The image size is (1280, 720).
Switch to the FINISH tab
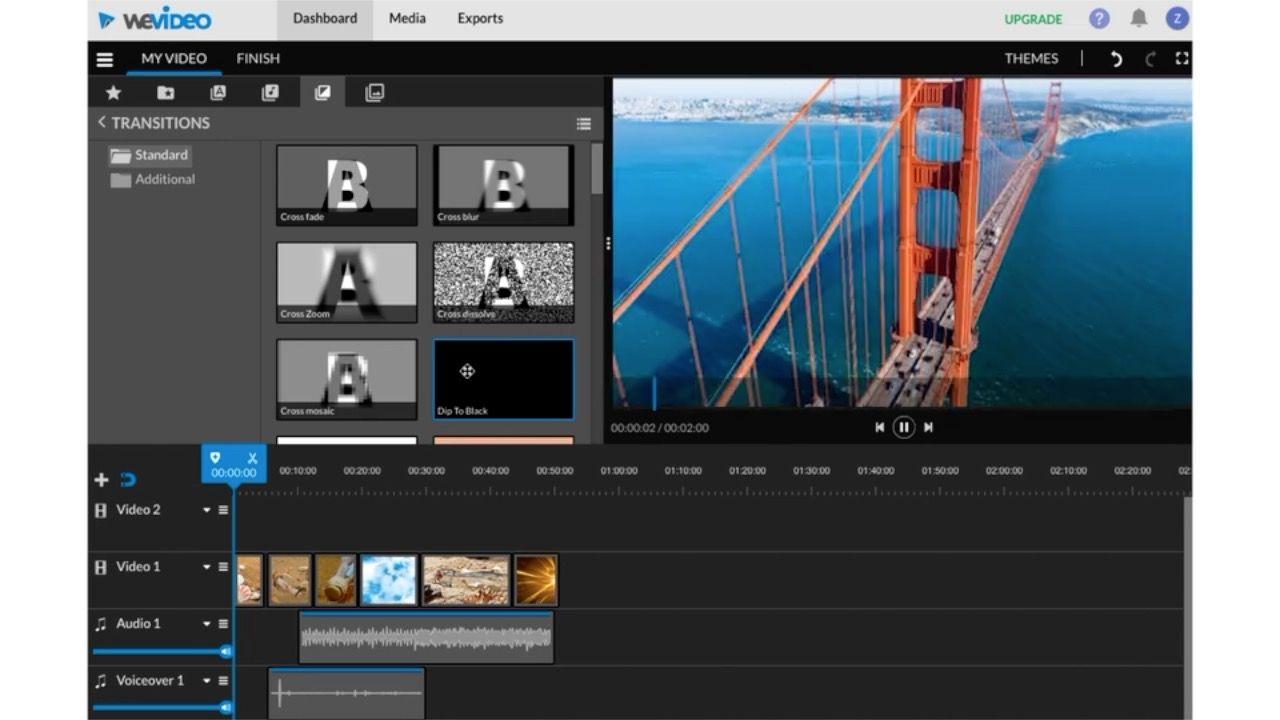point(258,59)
